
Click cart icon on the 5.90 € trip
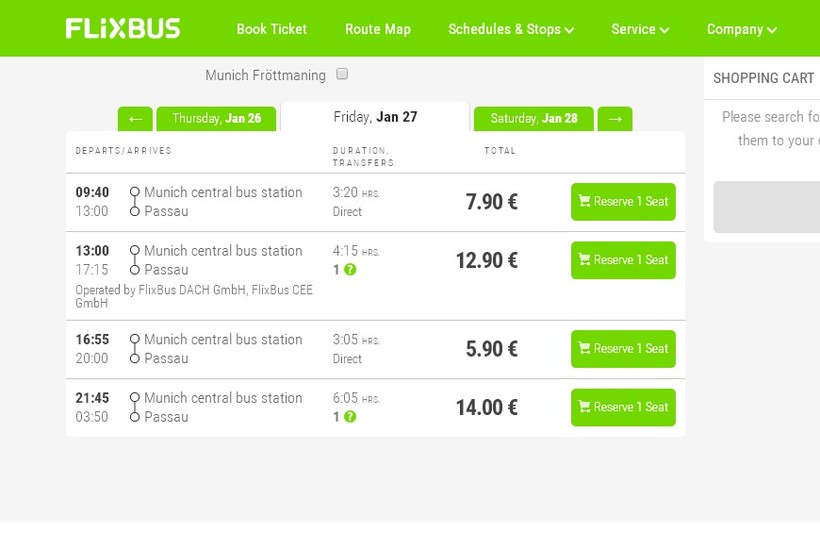click(584, 348)
